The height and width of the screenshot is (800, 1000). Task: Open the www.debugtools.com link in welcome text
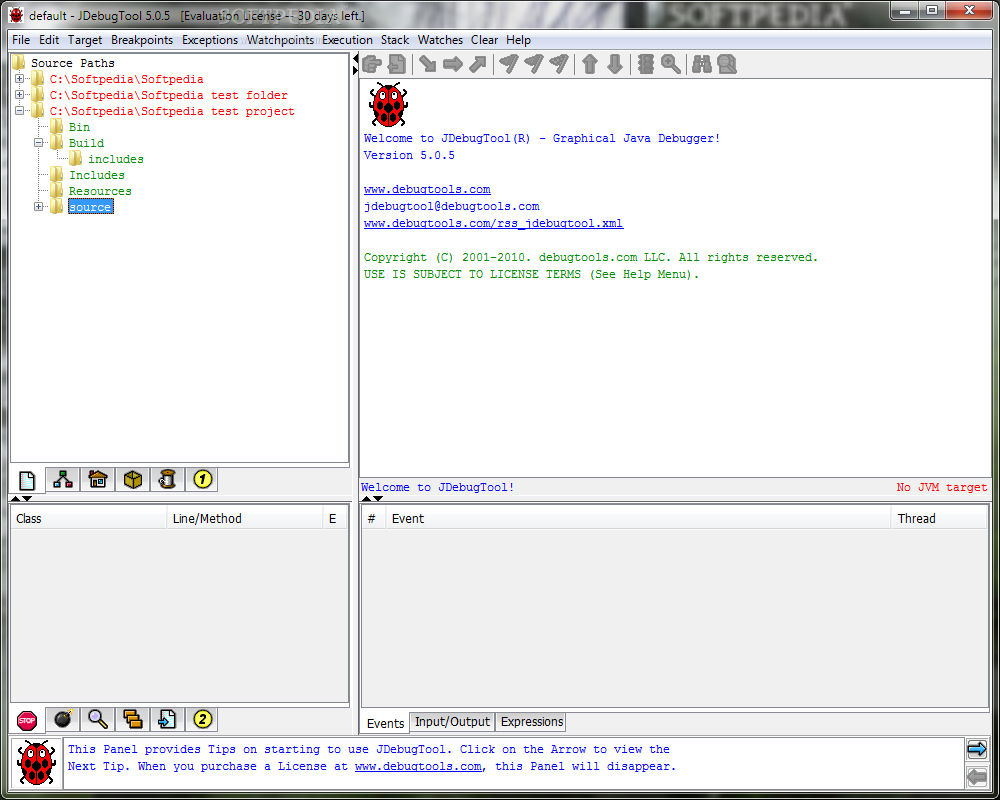coord(427,189)
